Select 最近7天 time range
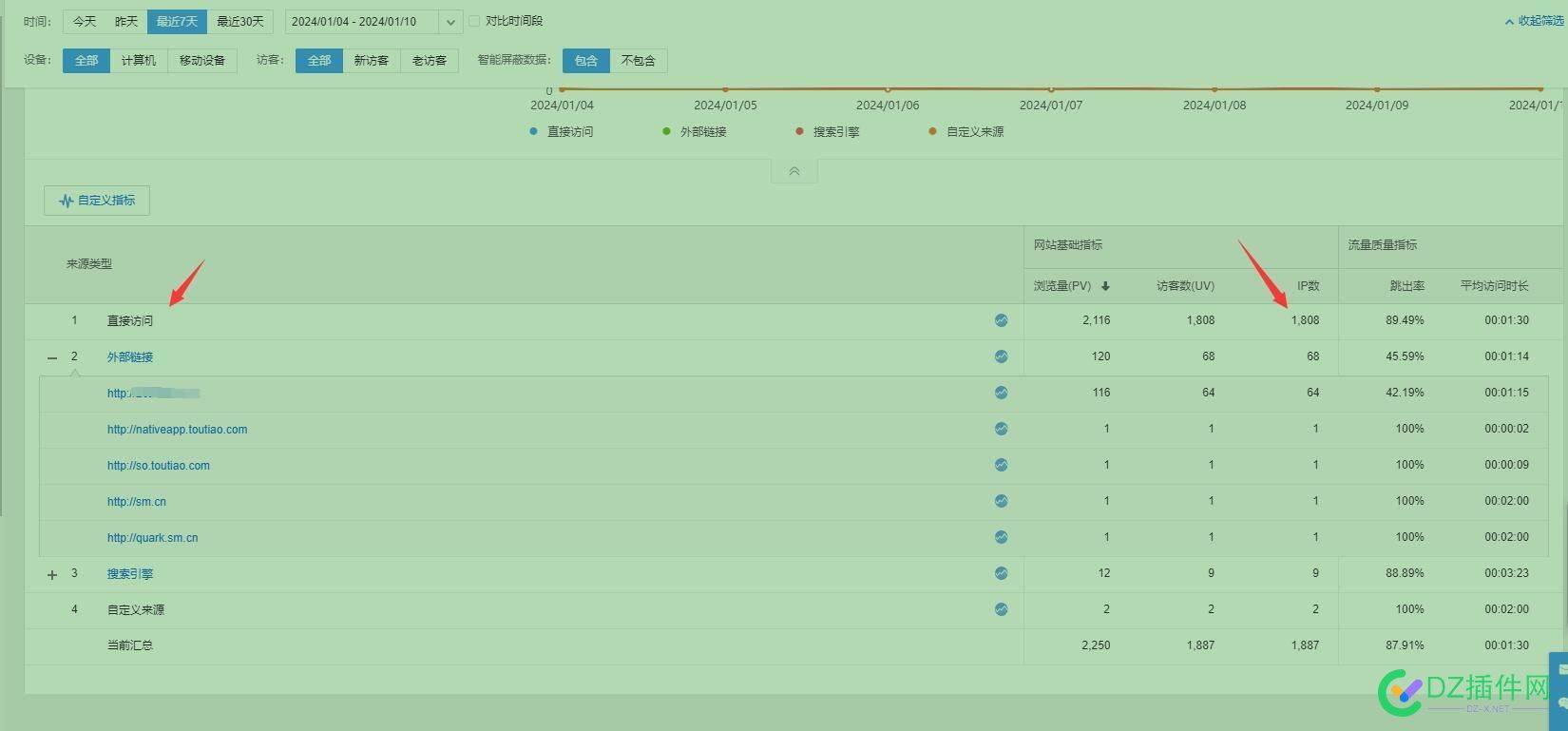Screen dimensions: 1568x731 point(176,21)
